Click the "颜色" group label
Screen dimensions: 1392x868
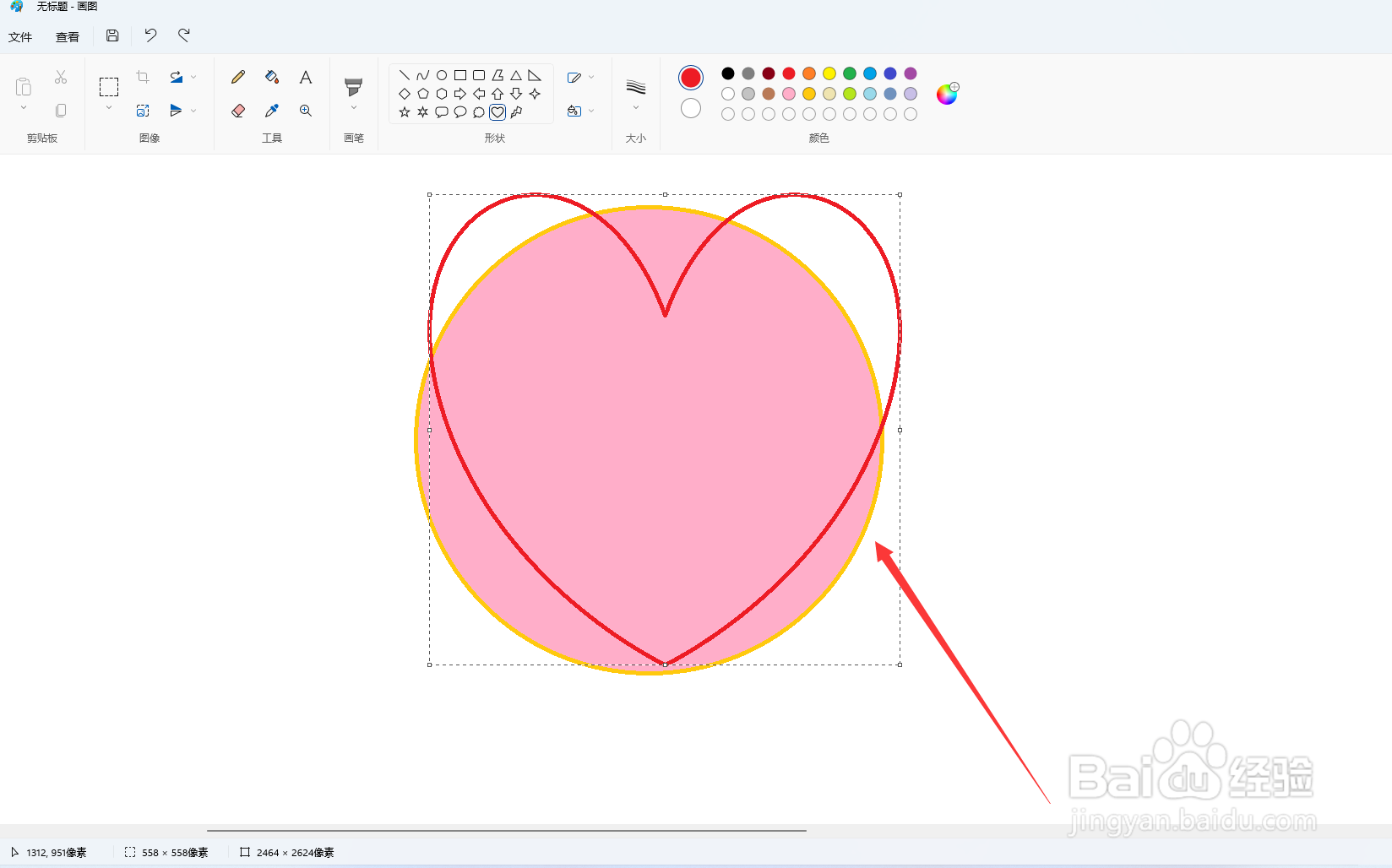[x=819, y=138]
